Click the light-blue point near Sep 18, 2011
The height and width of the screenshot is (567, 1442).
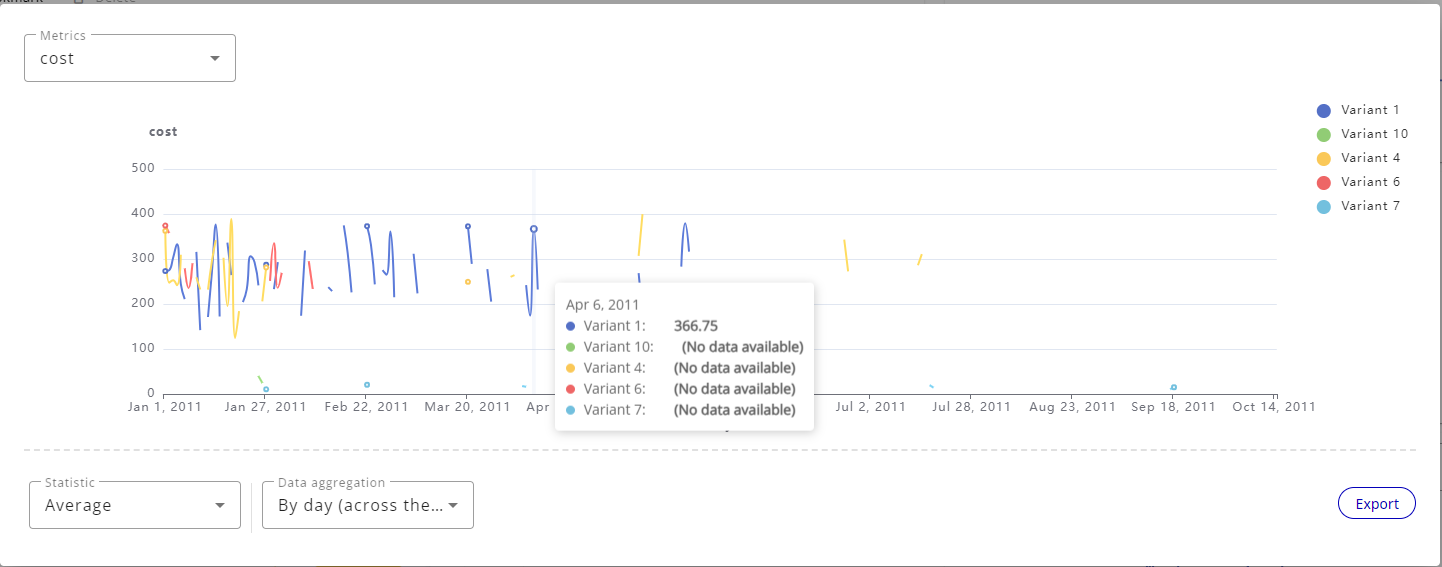tap(1174, 387)
